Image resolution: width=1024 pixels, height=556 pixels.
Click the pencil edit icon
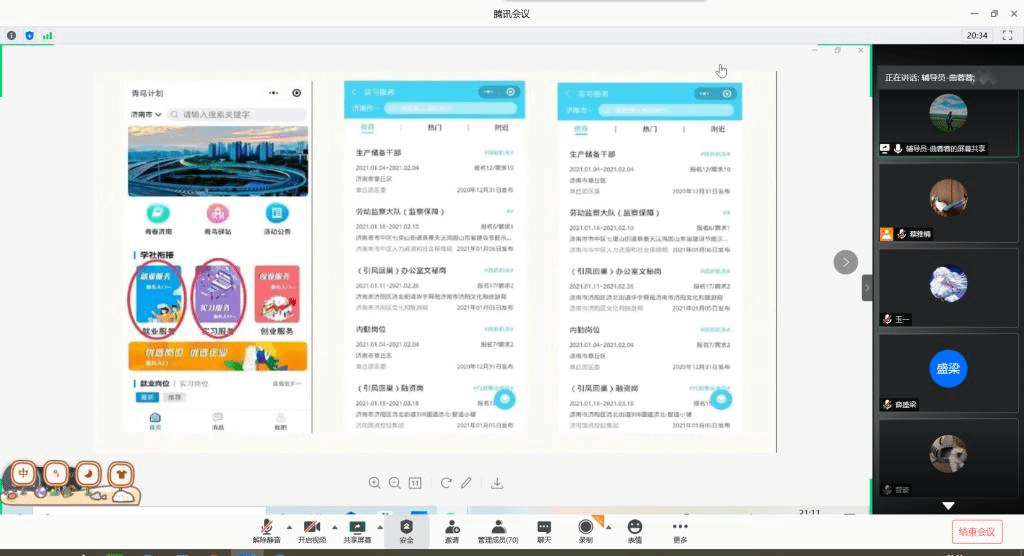tap(466, 483)
